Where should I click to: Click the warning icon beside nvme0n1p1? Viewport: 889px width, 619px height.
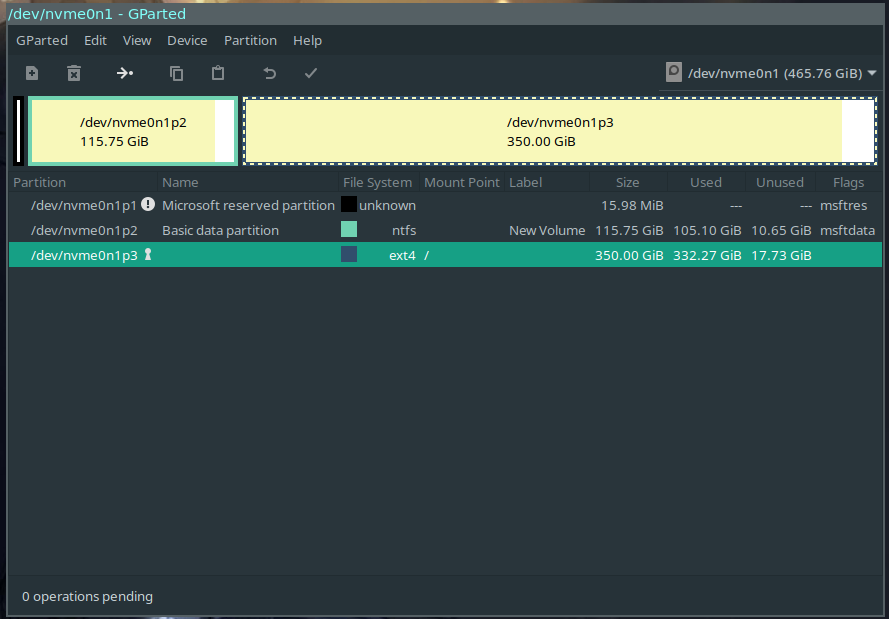pyautogui.click(x=148, y=204)
